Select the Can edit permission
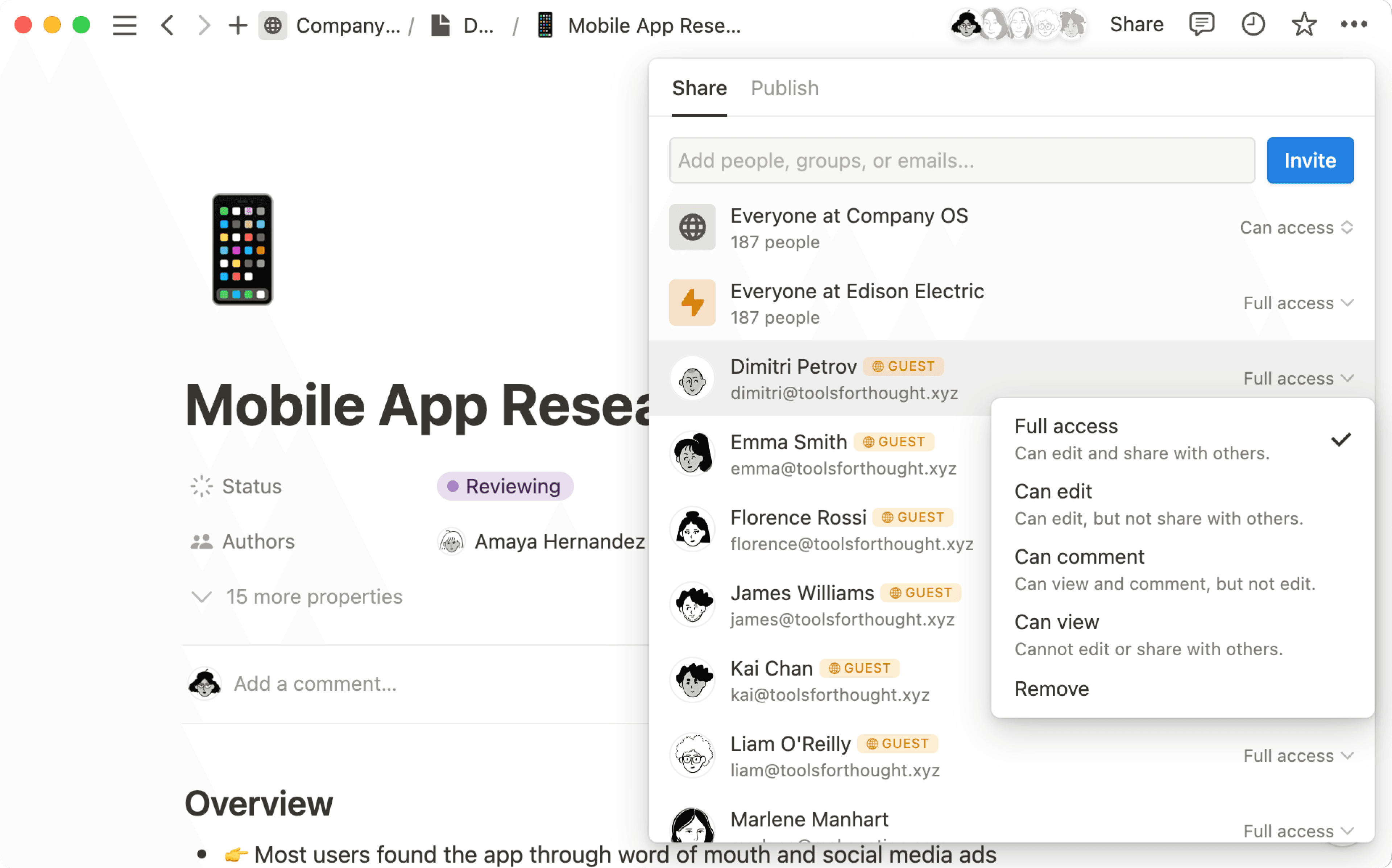This screenshot has width=1392, height=868. pos(1053,492)
